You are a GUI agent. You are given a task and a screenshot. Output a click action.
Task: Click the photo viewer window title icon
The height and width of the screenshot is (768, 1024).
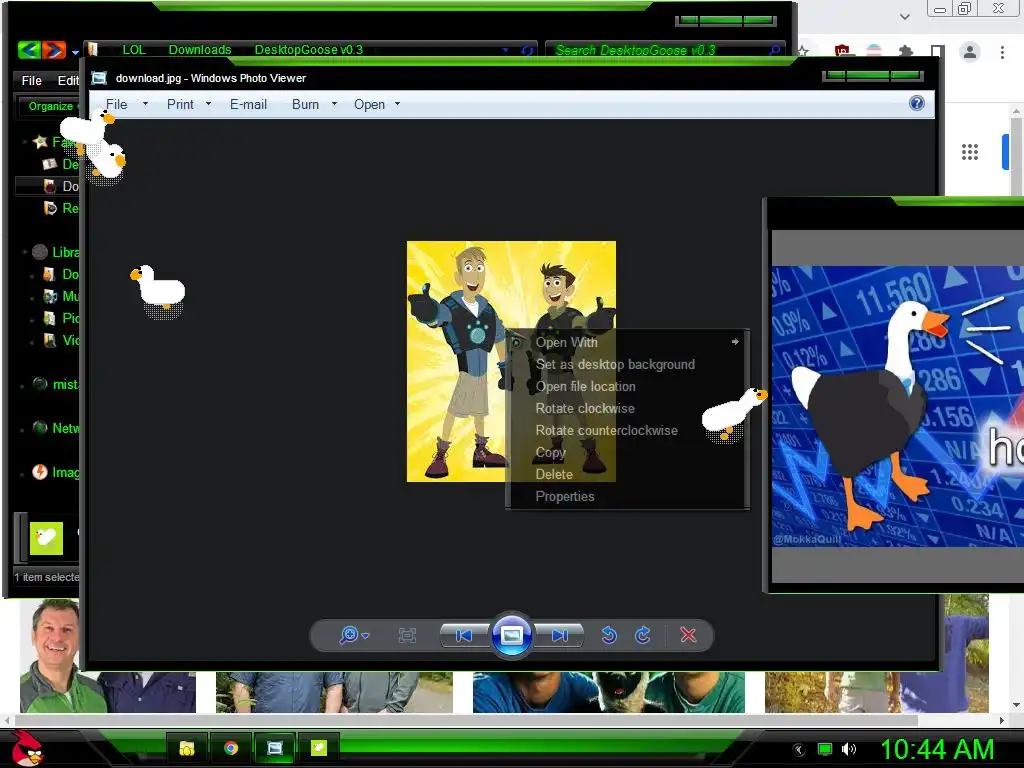coord(99,78)
